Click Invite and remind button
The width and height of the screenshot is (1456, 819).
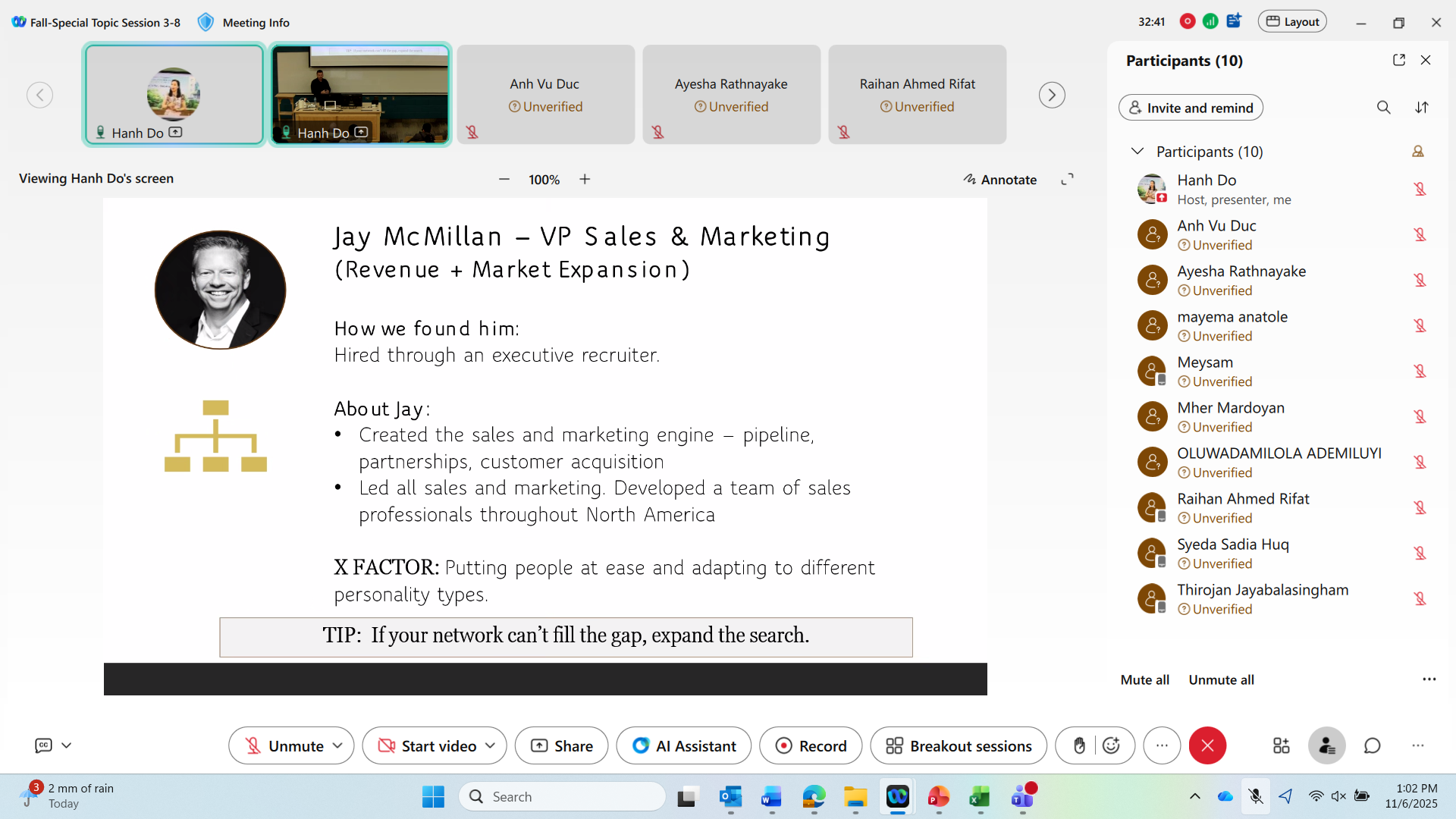point(1191,108)
